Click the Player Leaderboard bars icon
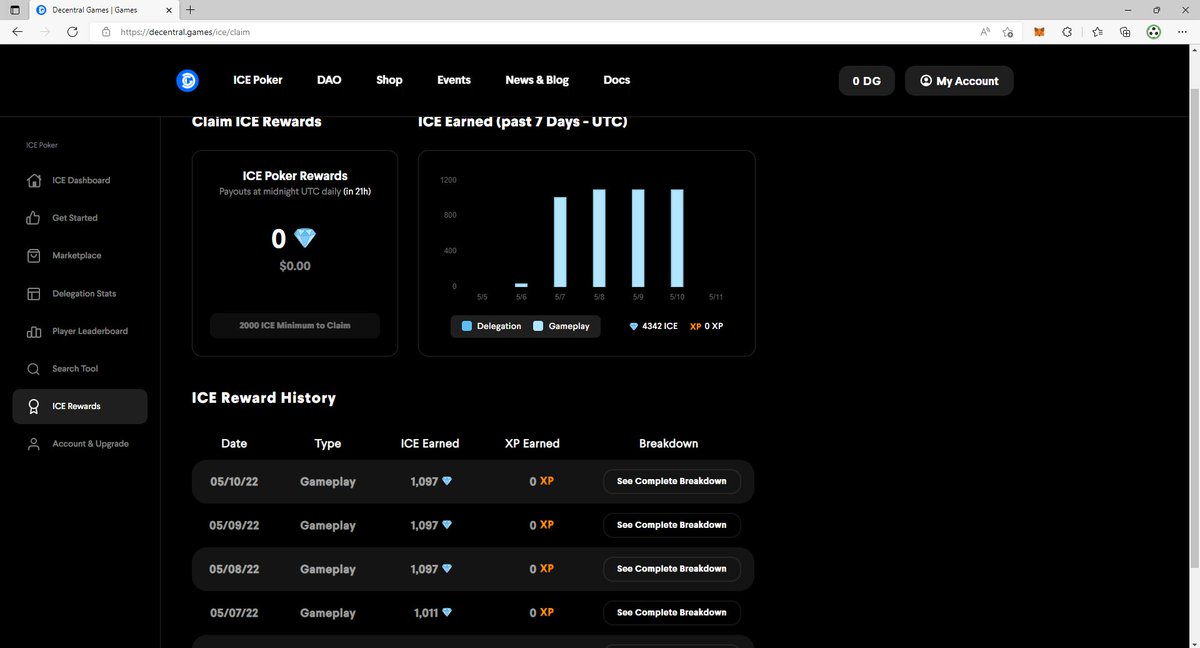Image resolution: width=1200 pixels, height=648 pixels. coord(33,331)
